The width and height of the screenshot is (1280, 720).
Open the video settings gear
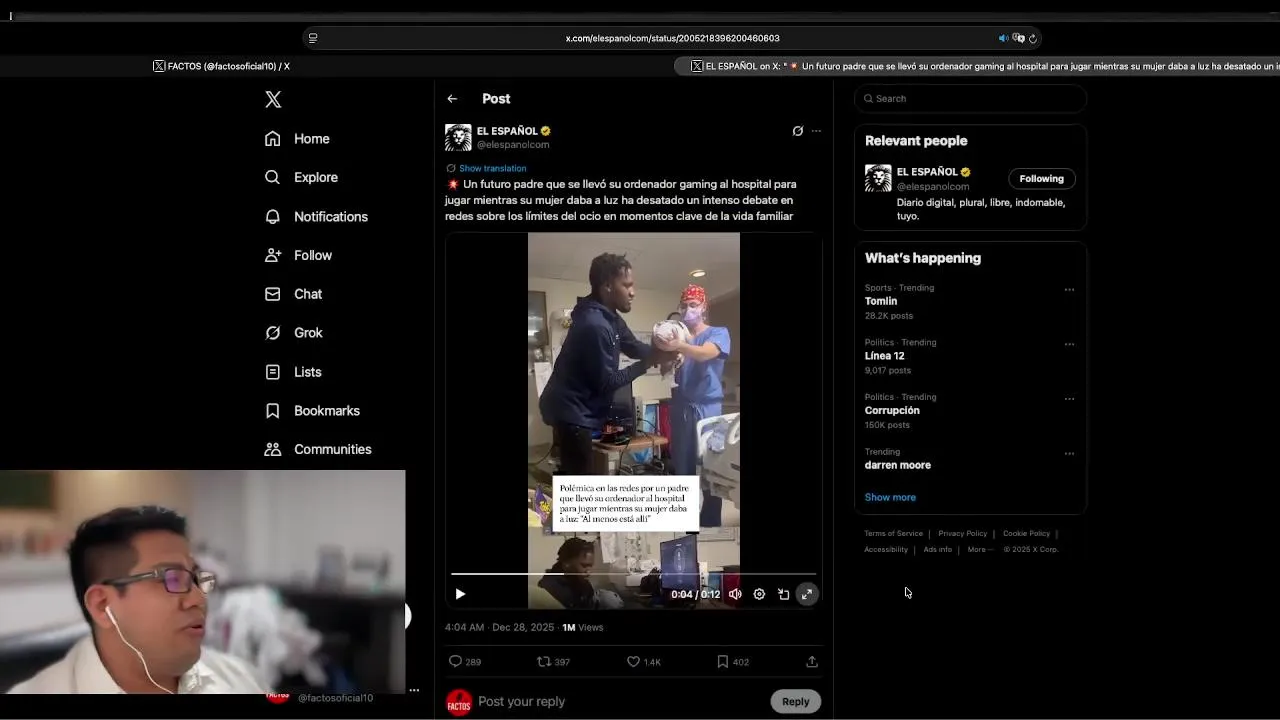pyautogui.click(x=759, y=594)
